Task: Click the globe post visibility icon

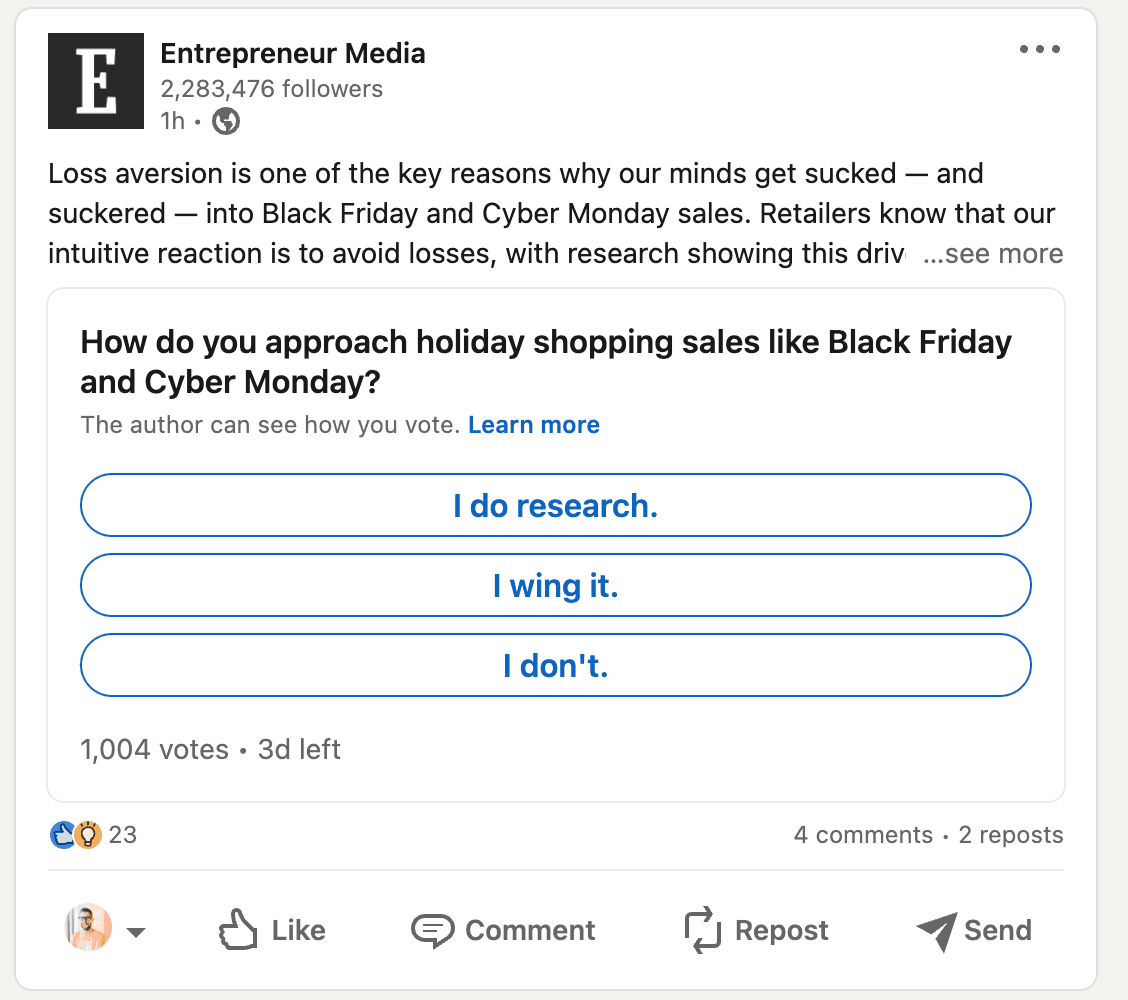Action: (x=225, y=121)
